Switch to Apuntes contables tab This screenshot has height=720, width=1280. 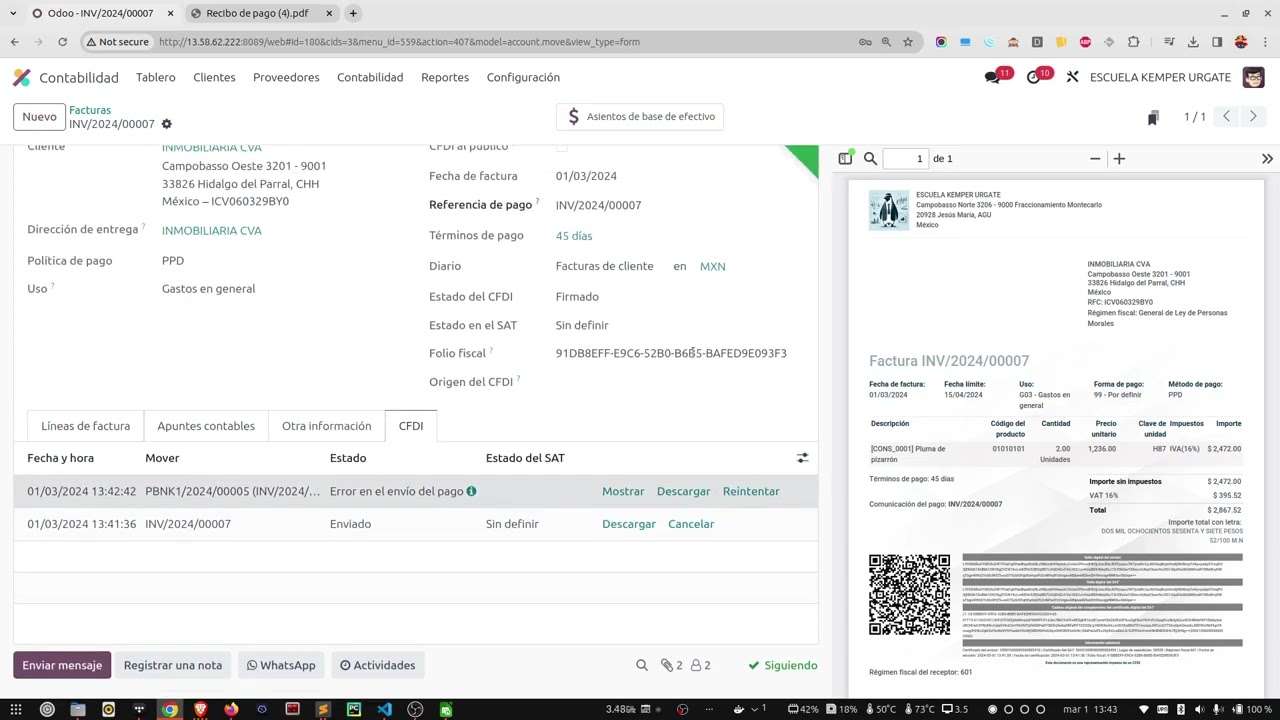(206, 426)
